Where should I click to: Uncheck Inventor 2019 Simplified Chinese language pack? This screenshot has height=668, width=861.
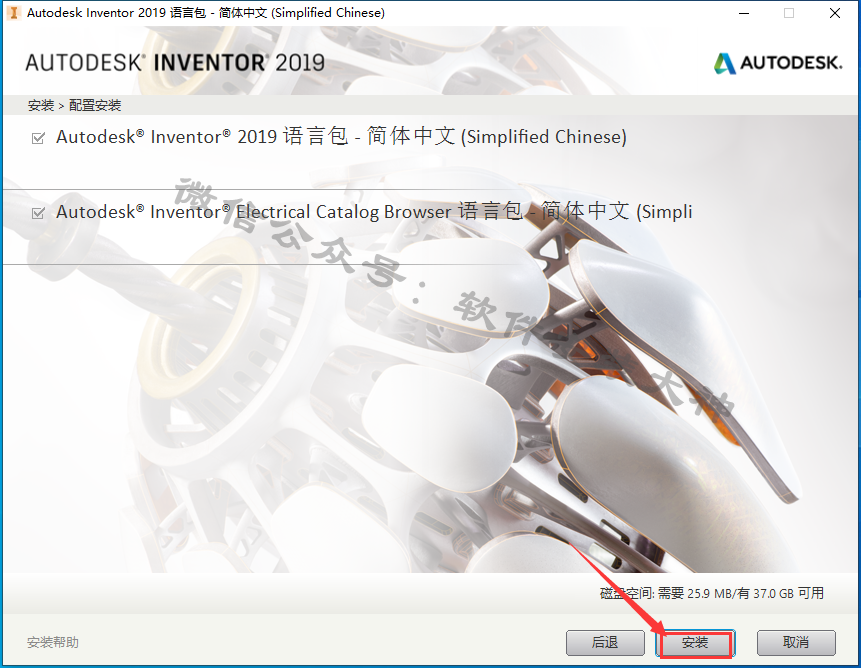click(38, 138)
